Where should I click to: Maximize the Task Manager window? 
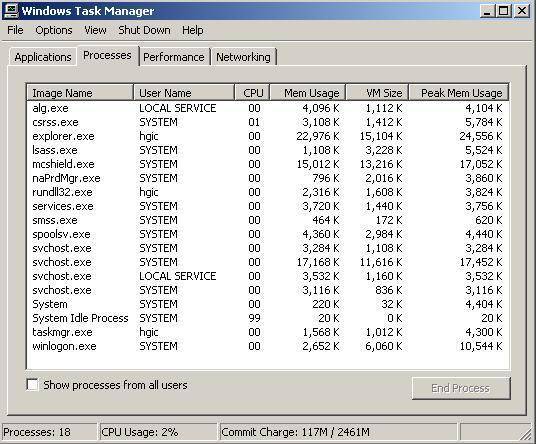coord(504,11)
